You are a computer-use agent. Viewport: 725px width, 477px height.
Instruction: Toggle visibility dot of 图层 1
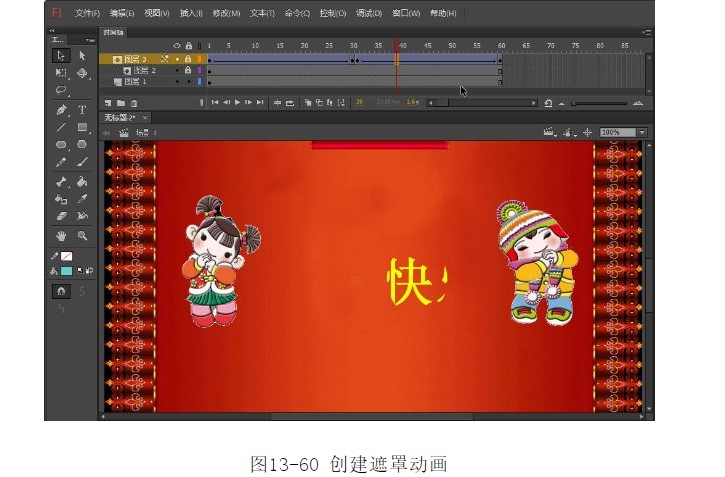(177, 82)
